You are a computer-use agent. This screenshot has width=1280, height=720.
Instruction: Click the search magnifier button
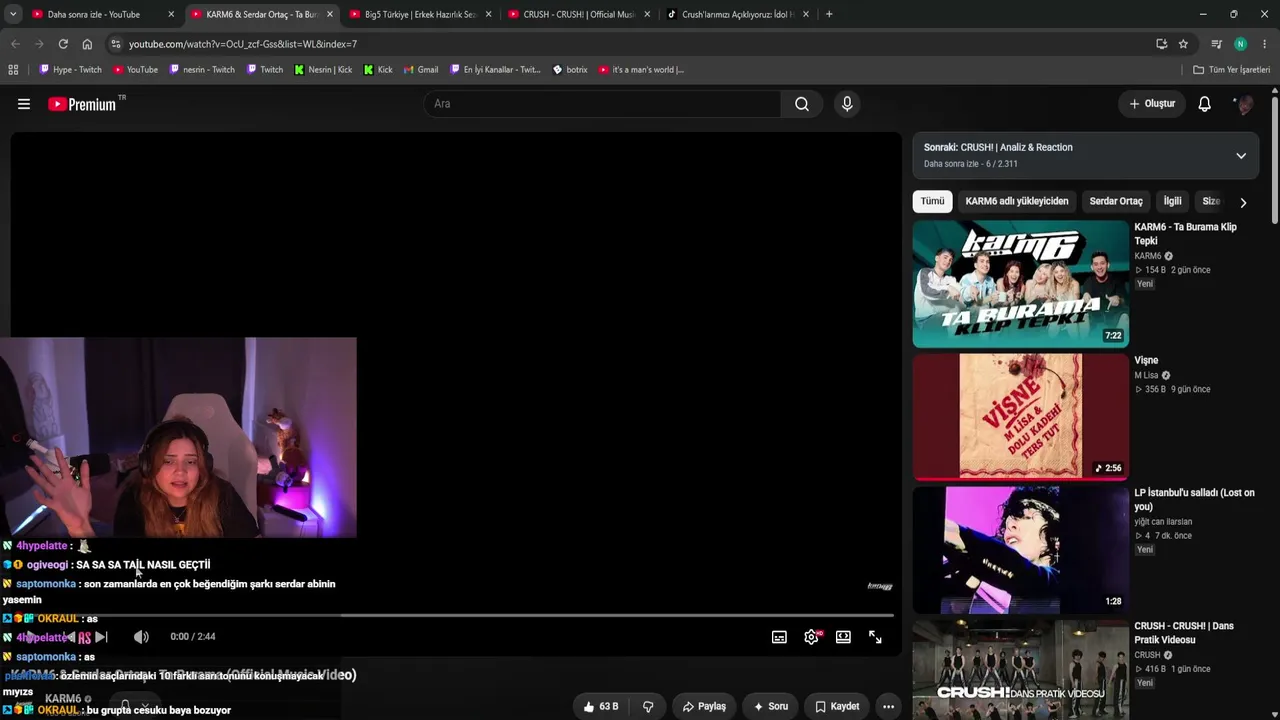pyautogui.click(x=802, y=104)
